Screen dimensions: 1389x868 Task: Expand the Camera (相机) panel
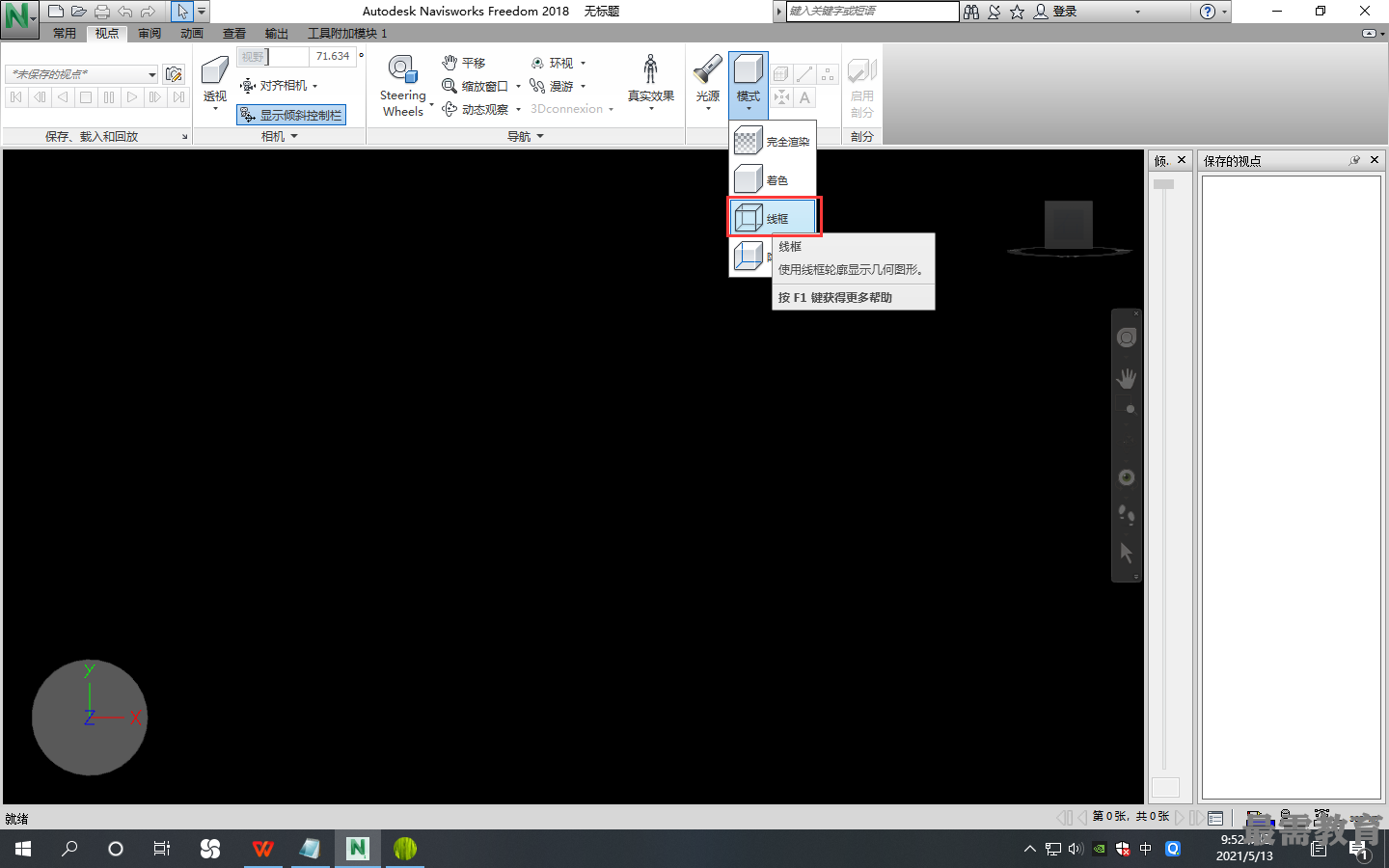280,136
